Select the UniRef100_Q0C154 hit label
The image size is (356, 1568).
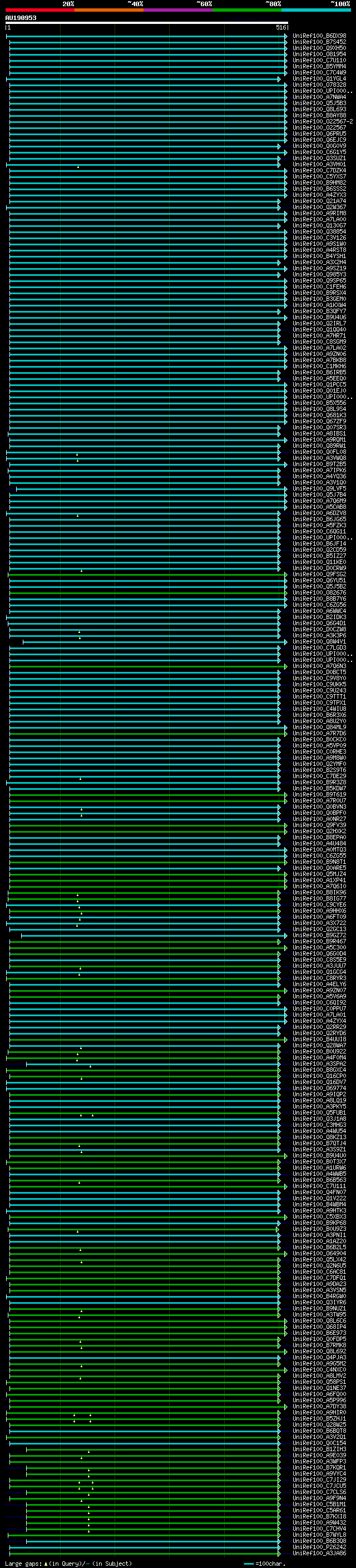[319, 1443]
